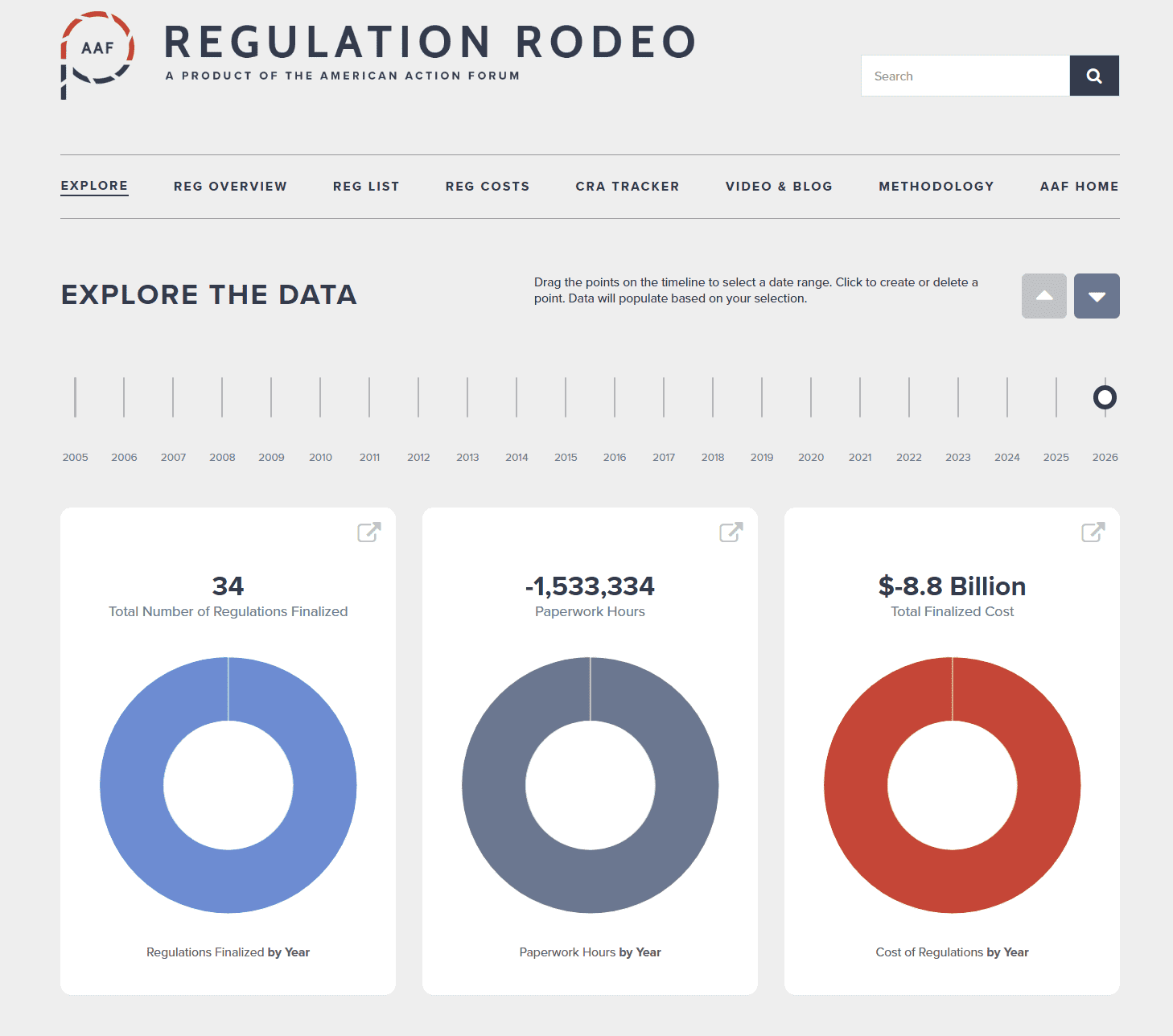Open Total Finalized Cost external link icon

click(x=1093, y=532)
